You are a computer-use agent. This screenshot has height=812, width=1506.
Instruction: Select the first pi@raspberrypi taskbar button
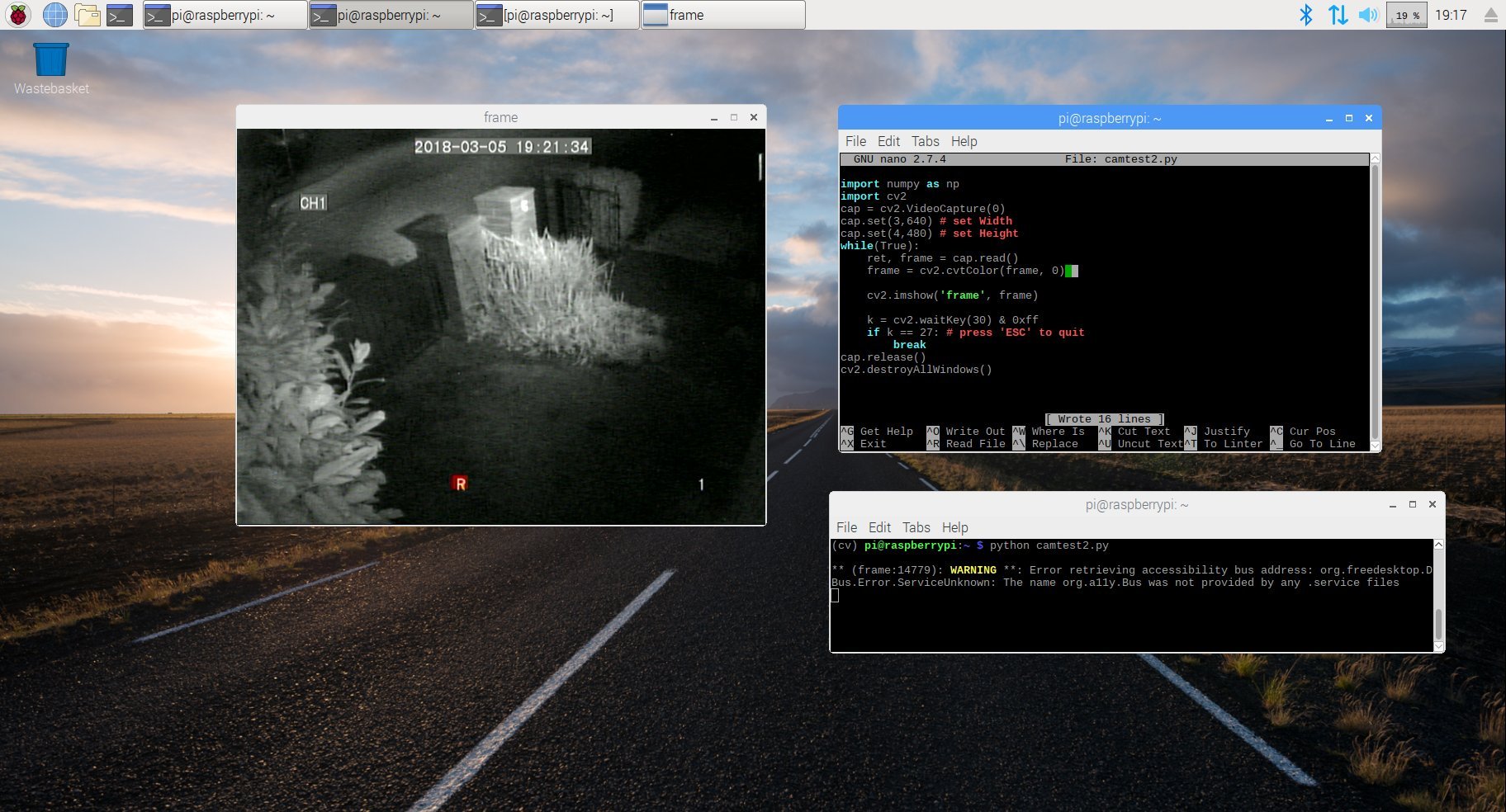[225, 15]
